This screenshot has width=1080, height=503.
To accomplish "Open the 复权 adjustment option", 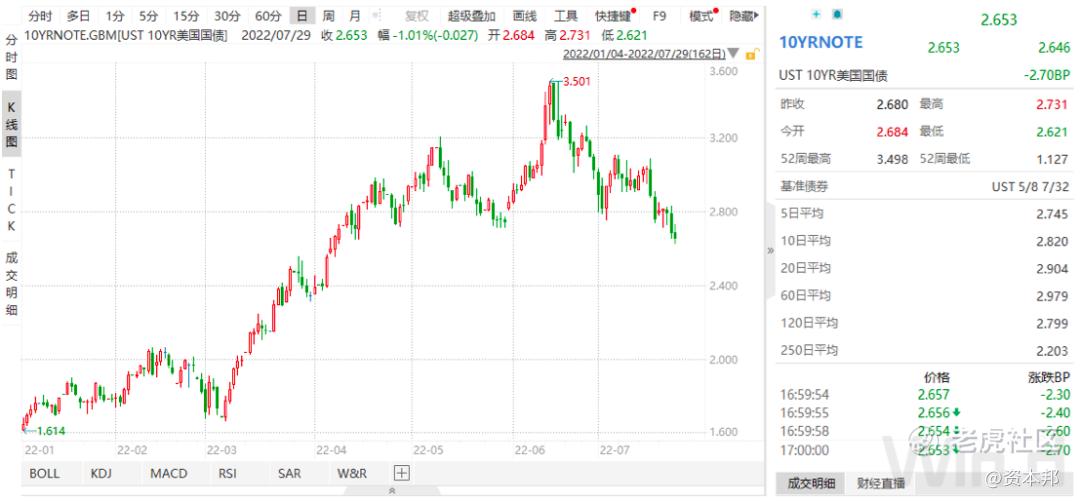I will [x=415, y=16].
